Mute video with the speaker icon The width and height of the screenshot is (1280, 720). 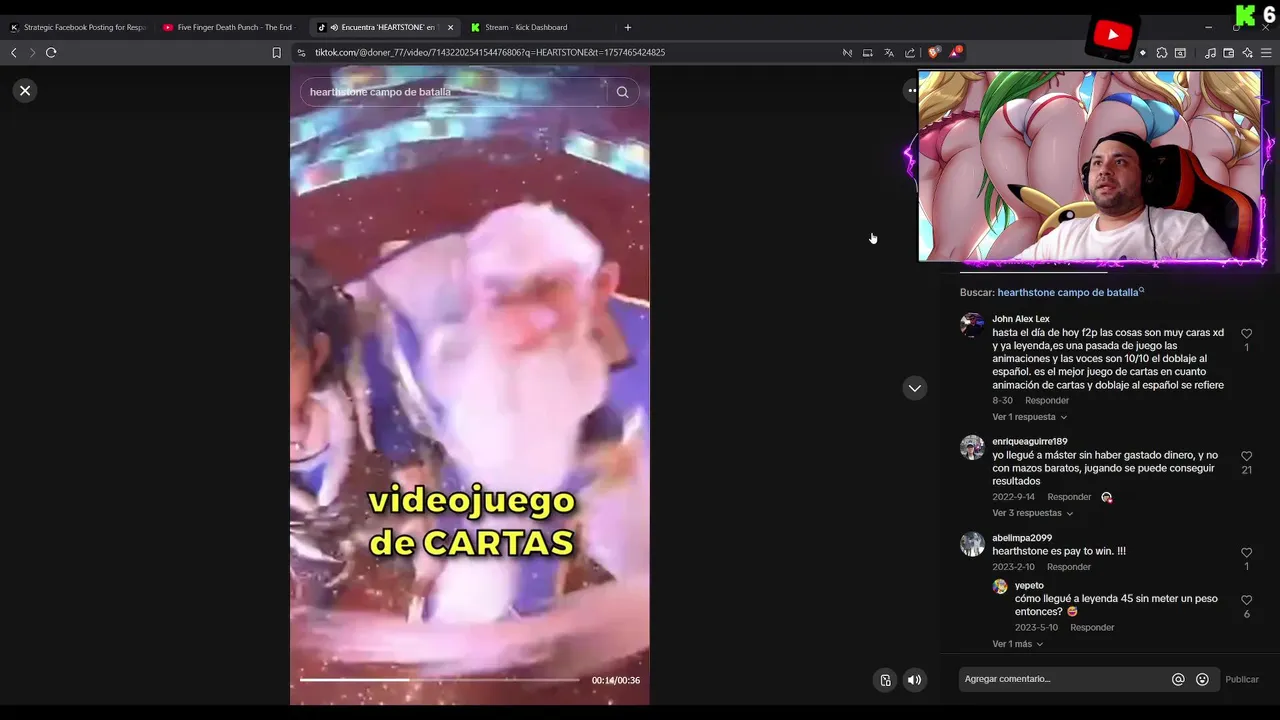pyautogui.click(x=914, y=680)
